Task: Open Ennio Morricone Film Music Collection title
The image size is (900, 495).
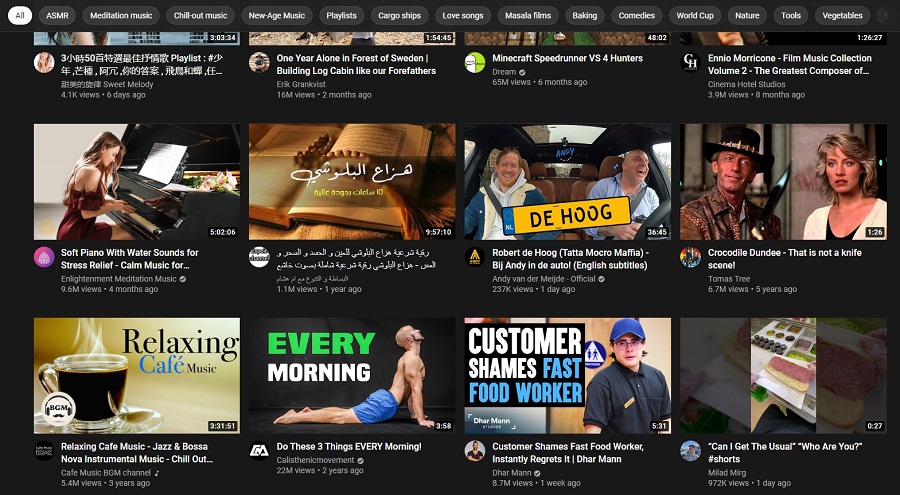Action: (x=789, y=64)
